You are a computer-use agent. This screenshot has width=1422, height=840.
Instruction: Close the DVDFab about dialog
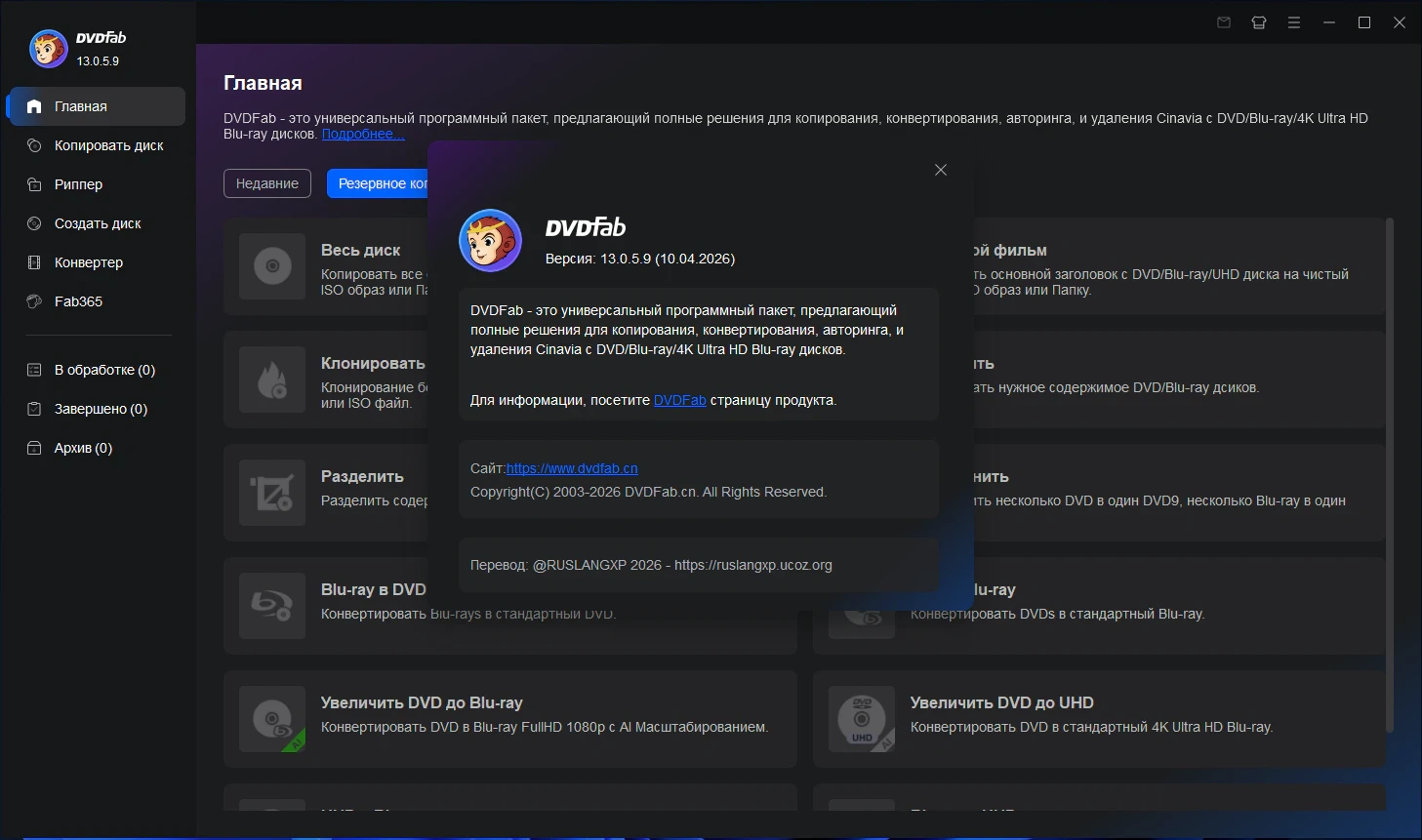pos(941,170)
